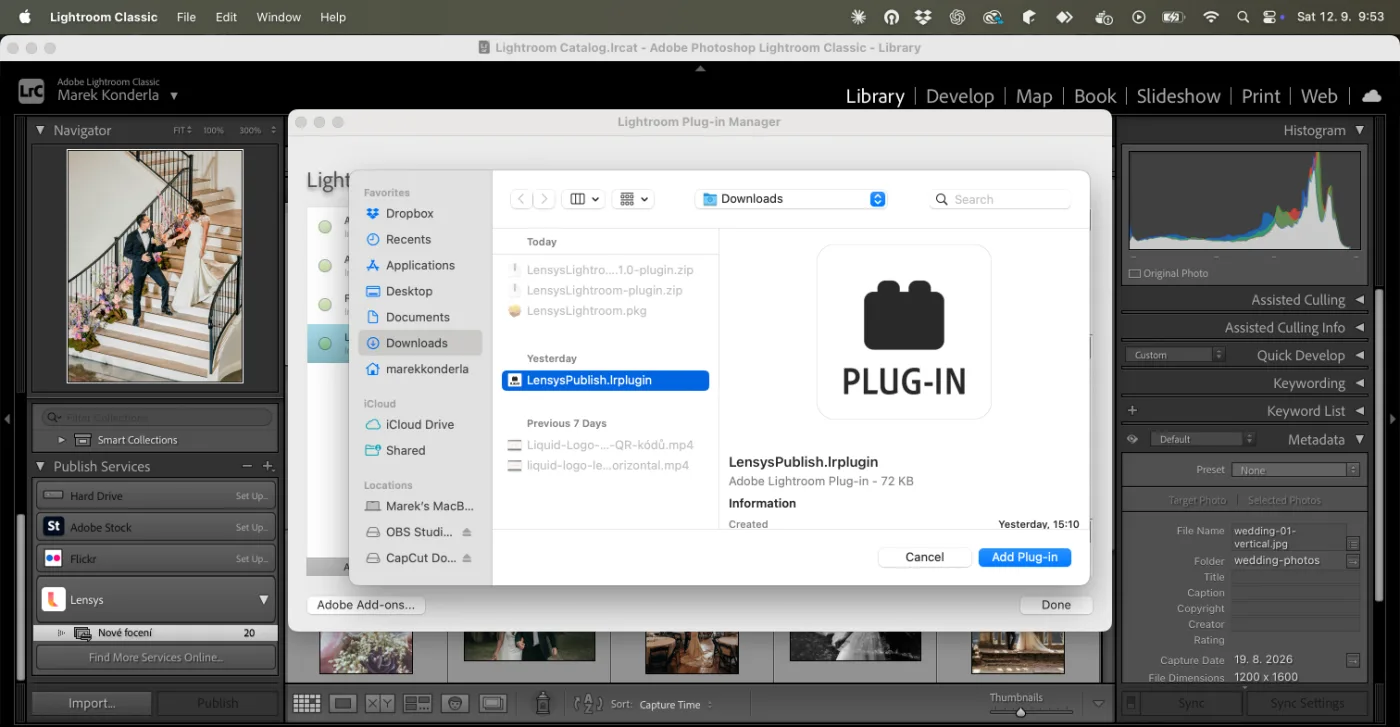
Task: Open the Downloads folder location dropdown
Action: [790, 199]
